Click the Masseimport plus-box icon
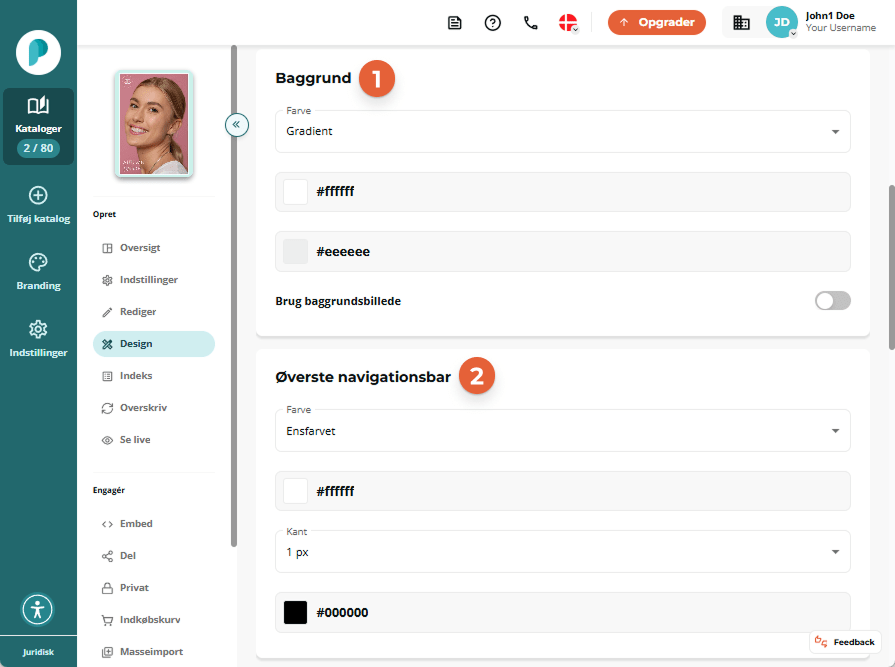895x667 pixels. tap(107, 652)
